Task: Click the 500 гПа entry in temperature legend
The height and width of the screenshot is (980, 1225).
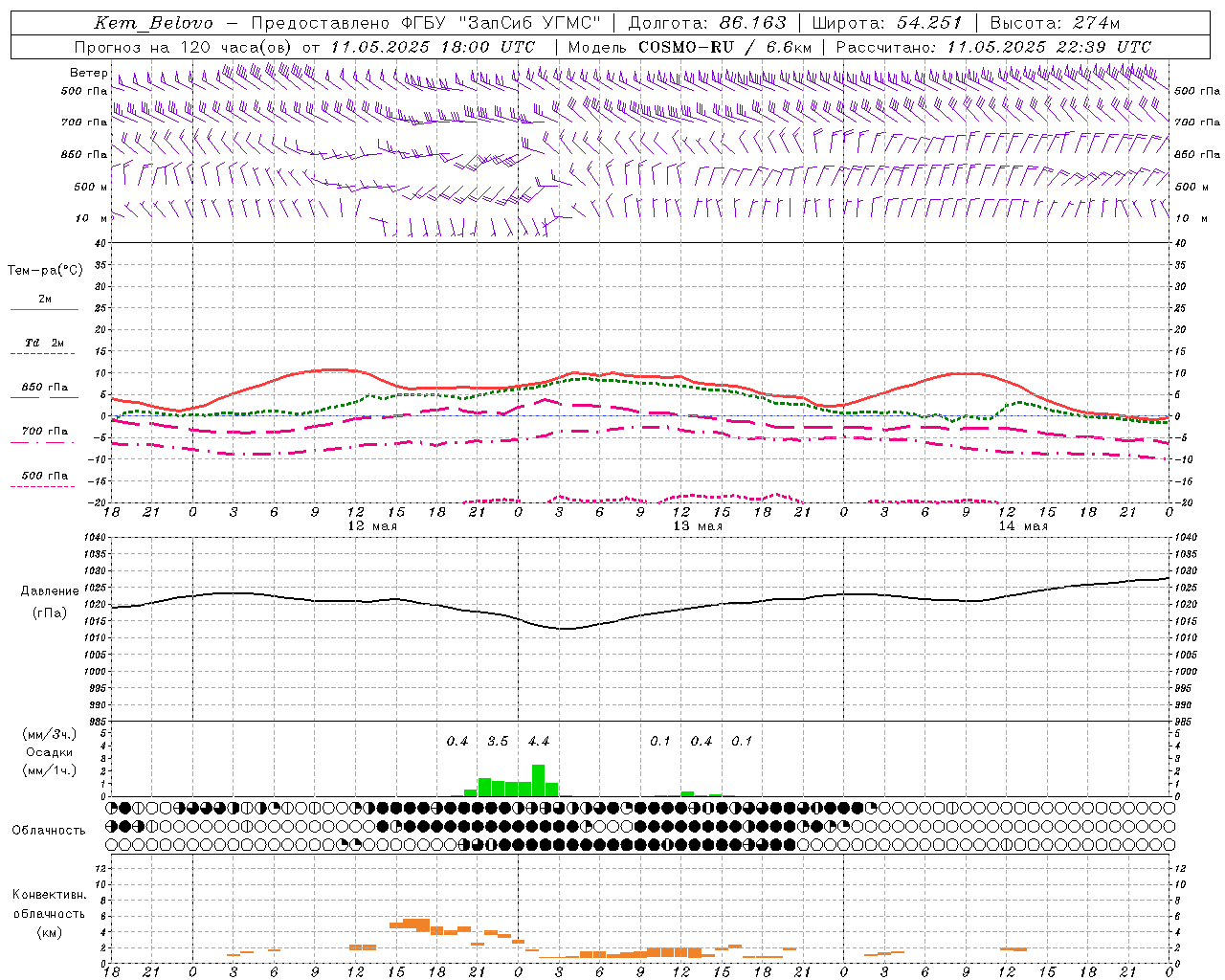Action: click(x=45, y=476)
